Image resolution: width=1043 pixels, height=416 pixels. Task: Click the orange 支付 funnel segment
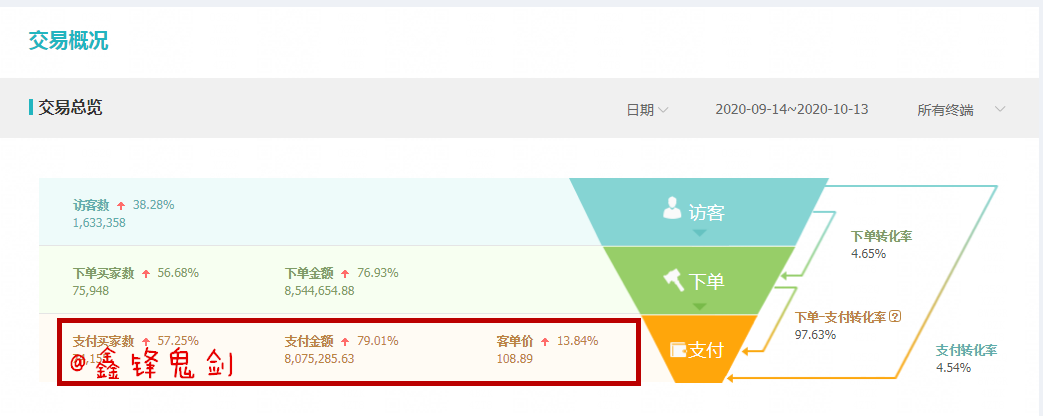point(699,349)
